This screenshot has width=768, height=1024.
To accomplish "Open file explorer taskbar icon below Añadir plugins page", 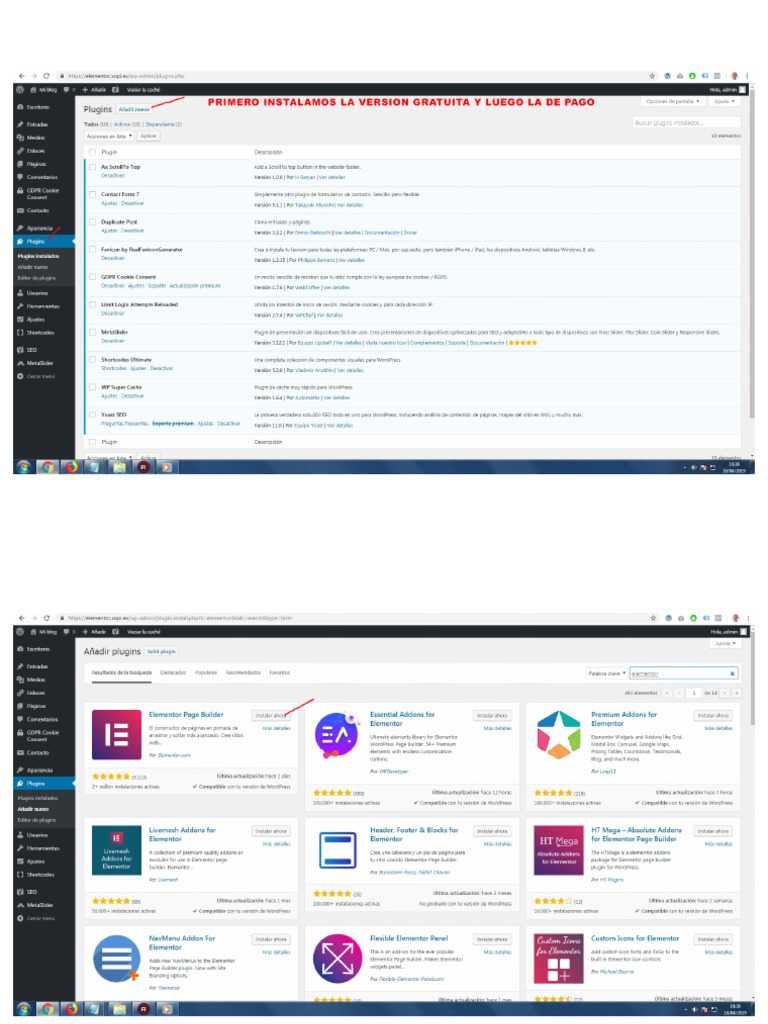I will (x=119, y=1009).
